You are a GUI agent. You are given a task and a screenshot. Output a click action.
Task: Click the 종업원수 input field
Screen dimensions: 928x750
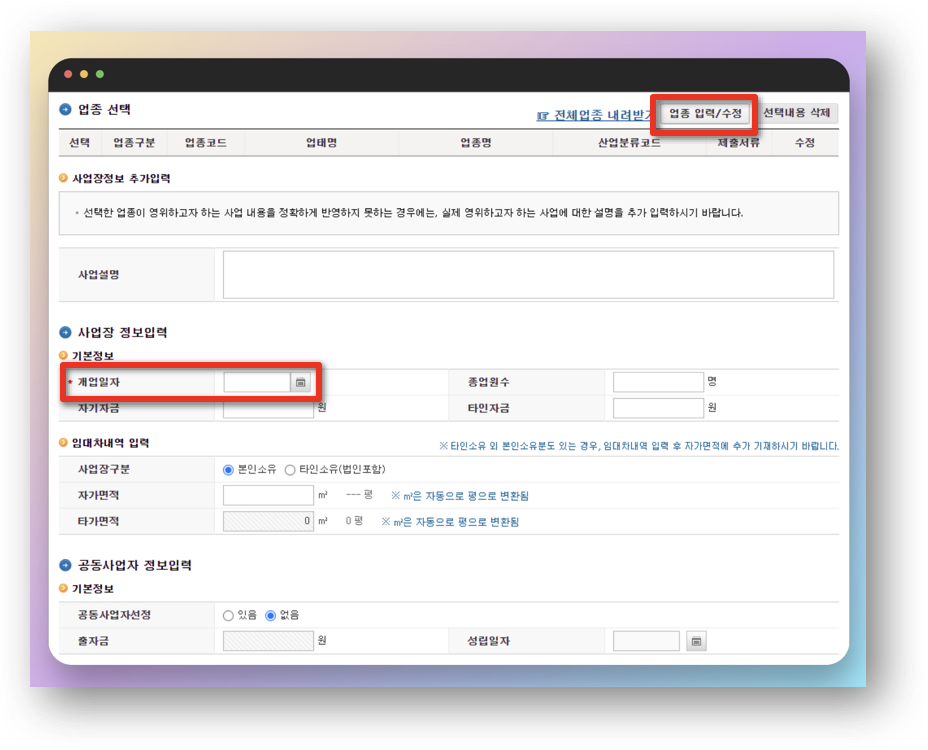(658, 382)
